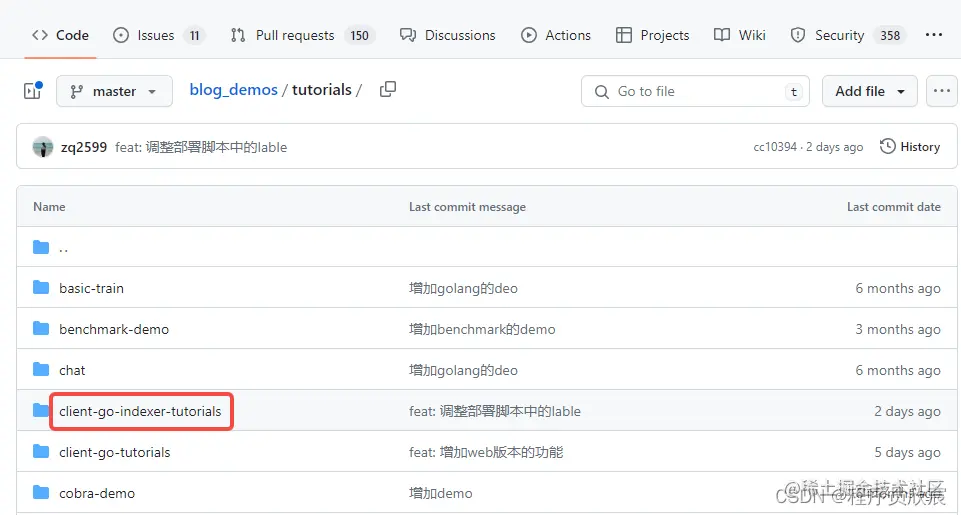Open chat row commit '增加golang的deo'

click(463, 370)
